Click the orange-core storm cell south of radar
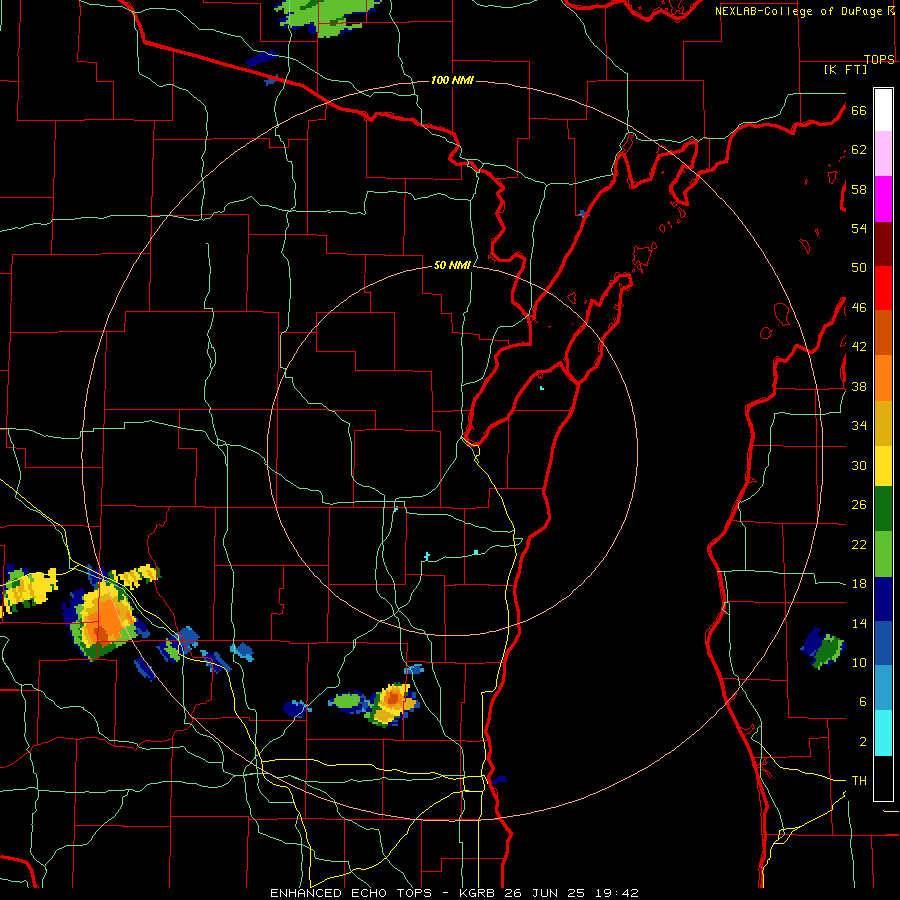This screenshot has width=900, height=900. tap(393, 703)
